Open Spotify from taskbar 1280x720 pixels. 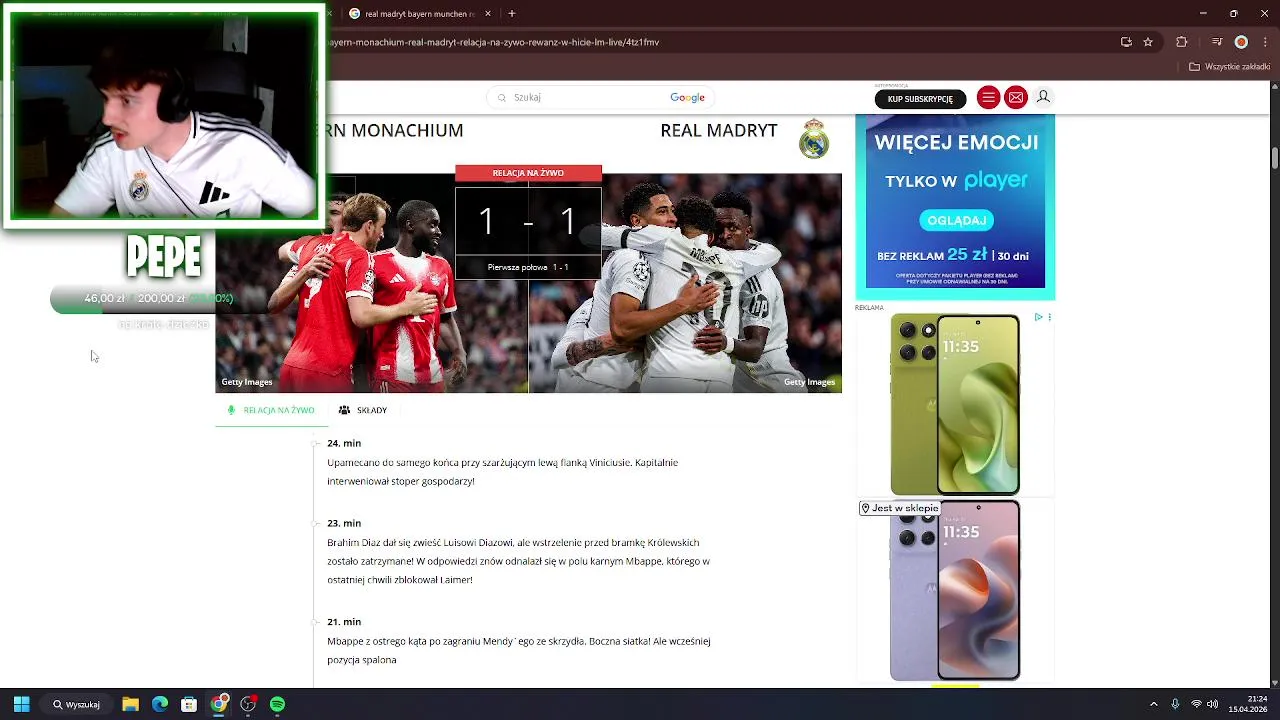click(277, 704)
